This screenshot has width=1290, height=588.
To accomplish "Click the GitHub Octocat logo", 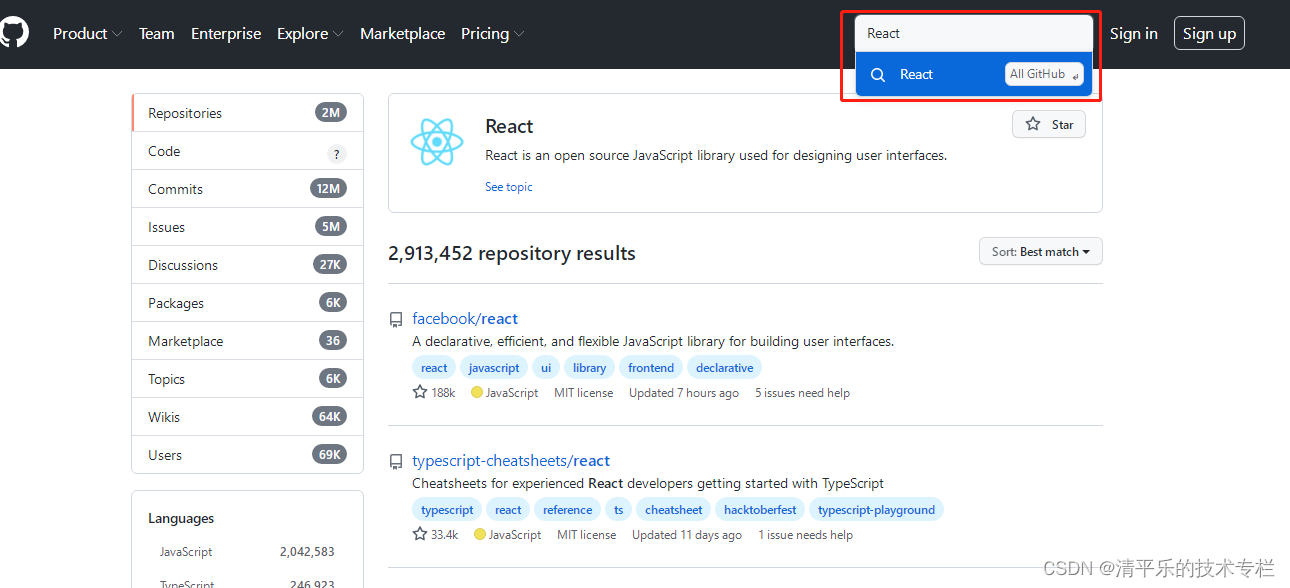I will (12, 33).
